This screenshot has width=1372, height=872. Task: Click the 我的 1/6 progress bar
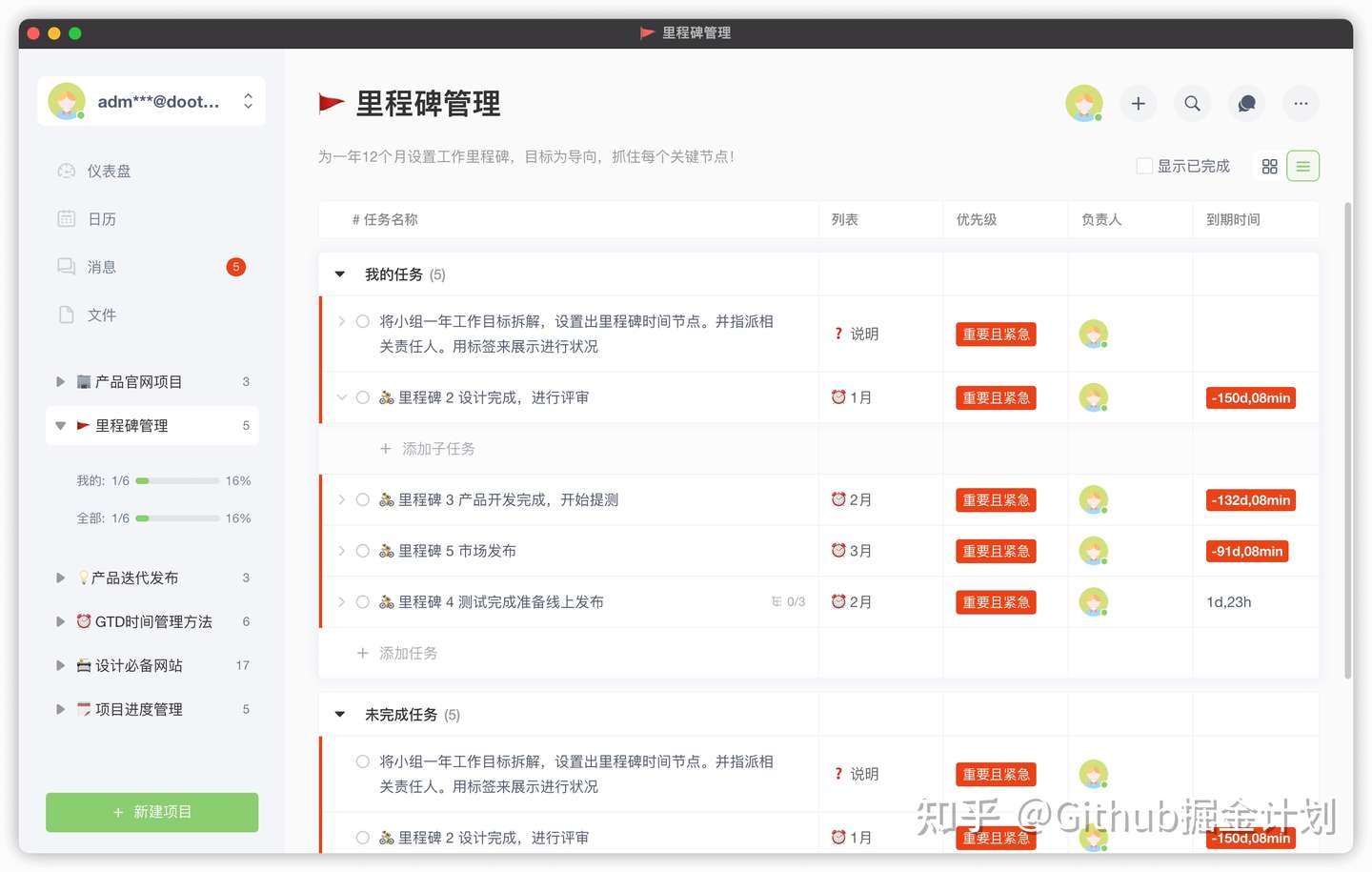[x=177, y=481]
